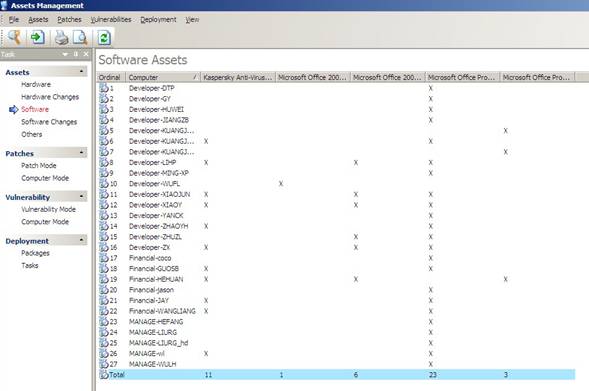
Task: Collapse the Patches section
Action: pos(82,152)
